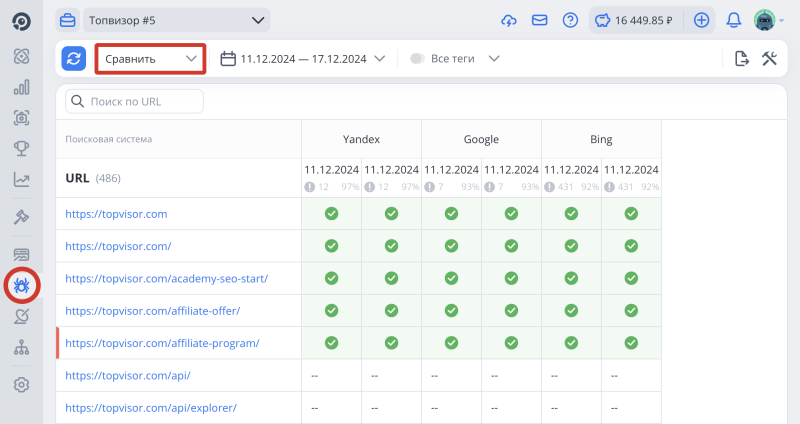Click the notification bell icon

click(734, 20)
